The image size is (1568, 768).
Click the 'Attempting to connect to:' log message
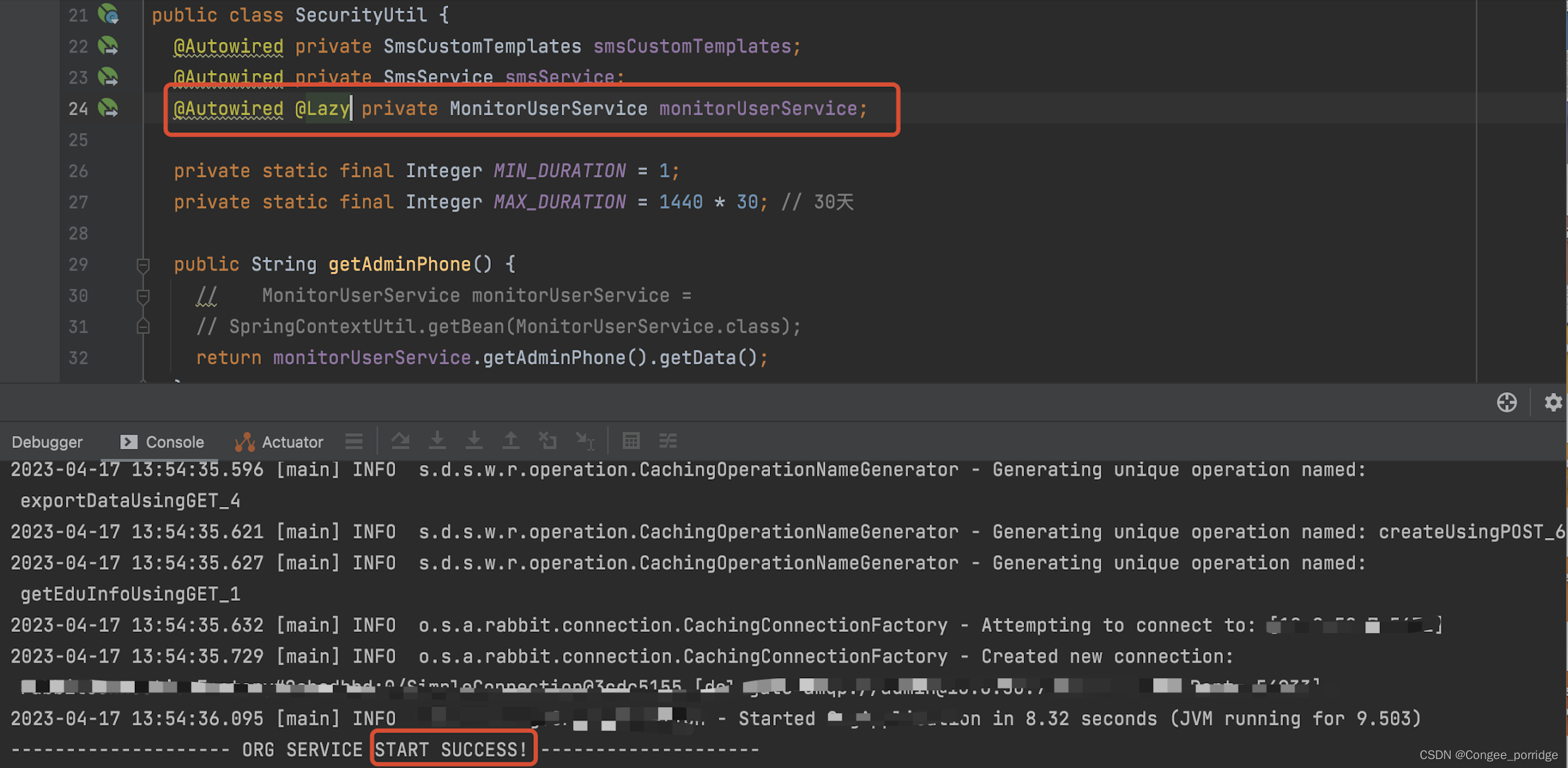(1118, 625)
